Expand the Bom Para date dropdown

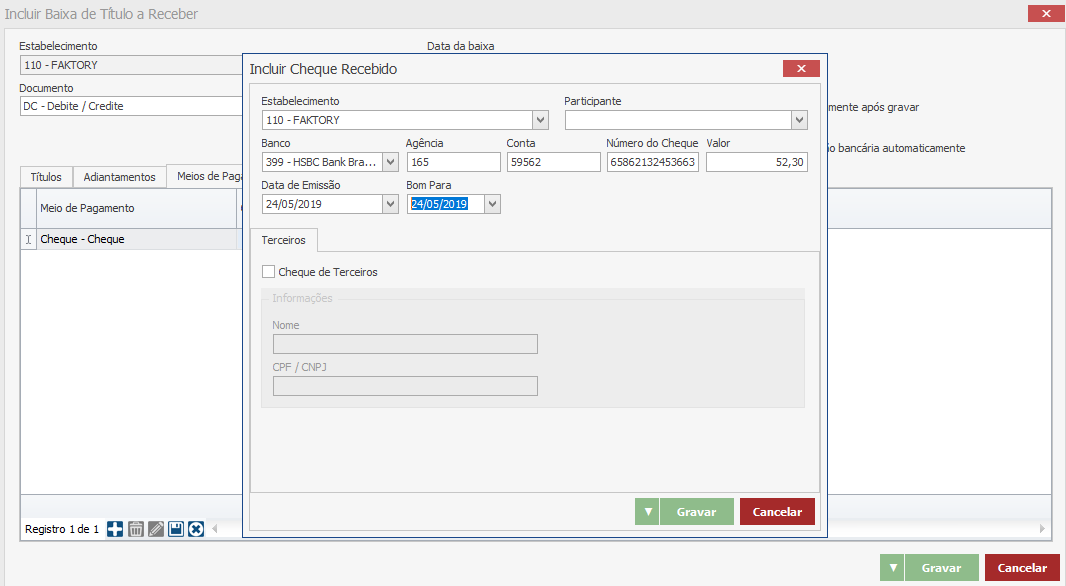coord(492,204)
